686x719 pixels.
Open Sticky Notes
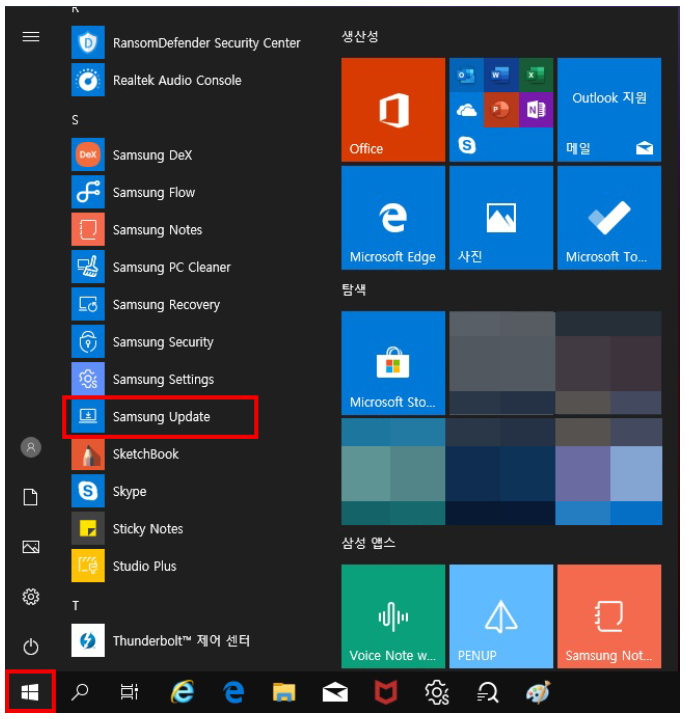point(127,529)
